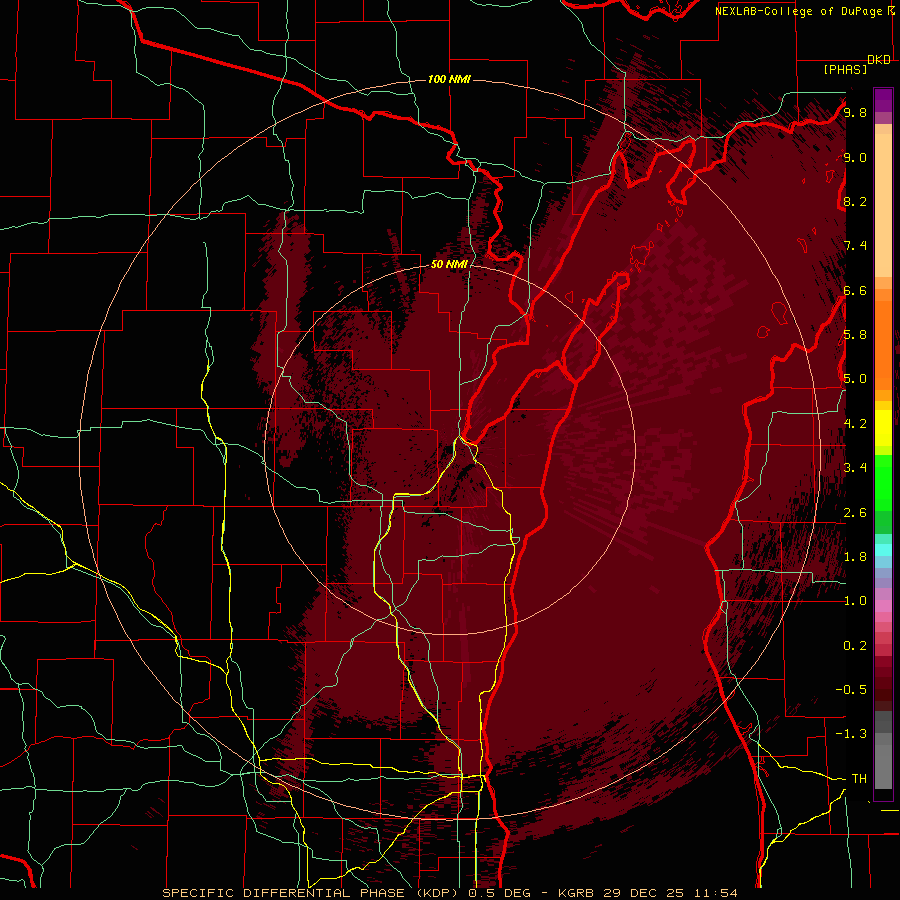Click the -0.5 scale label

pyautogui.click(x=851, y=690)
